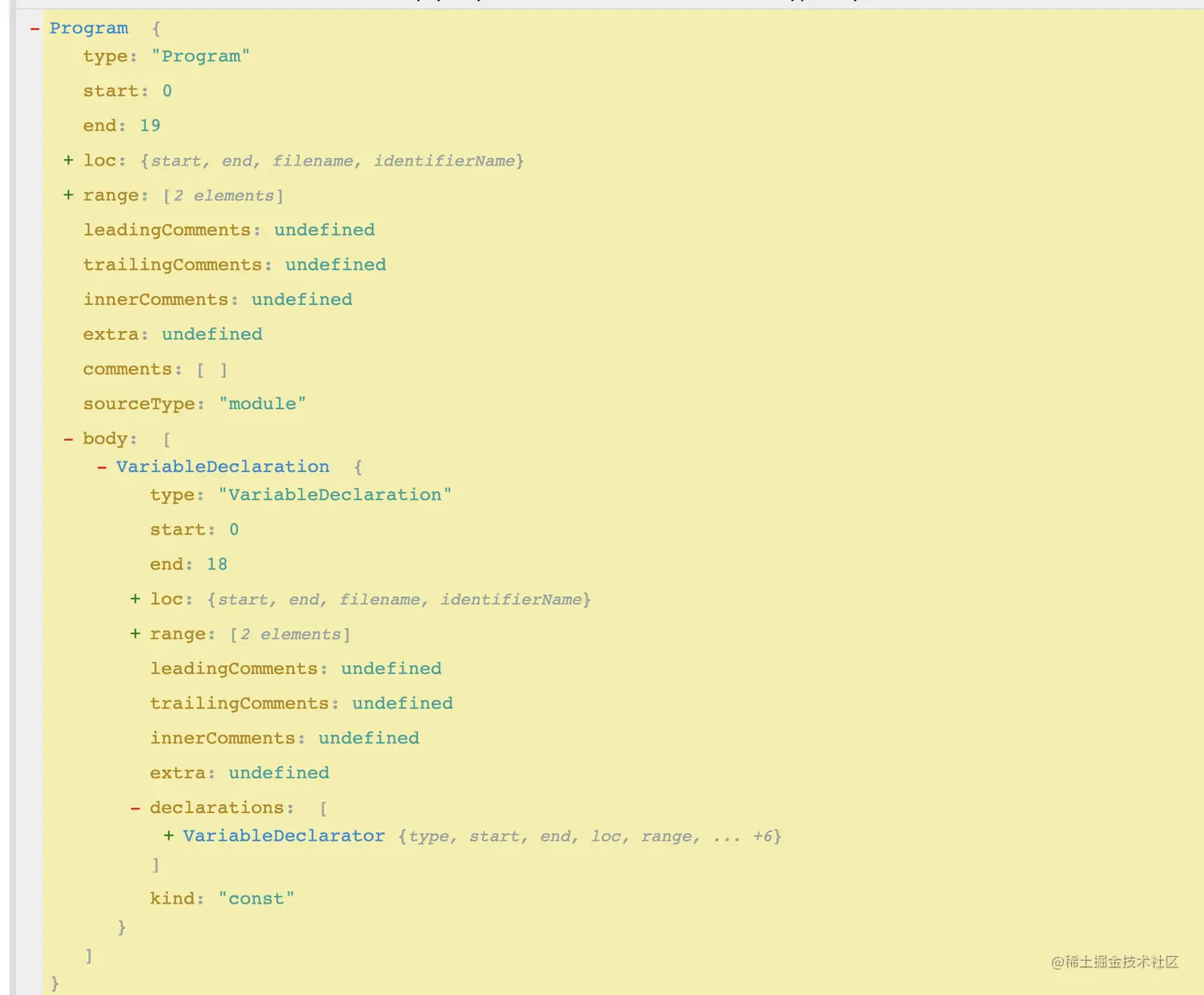The width and height of the screenshot is (1204, 995).
Task: Click the comments empty array
Action: coord(212,369)
